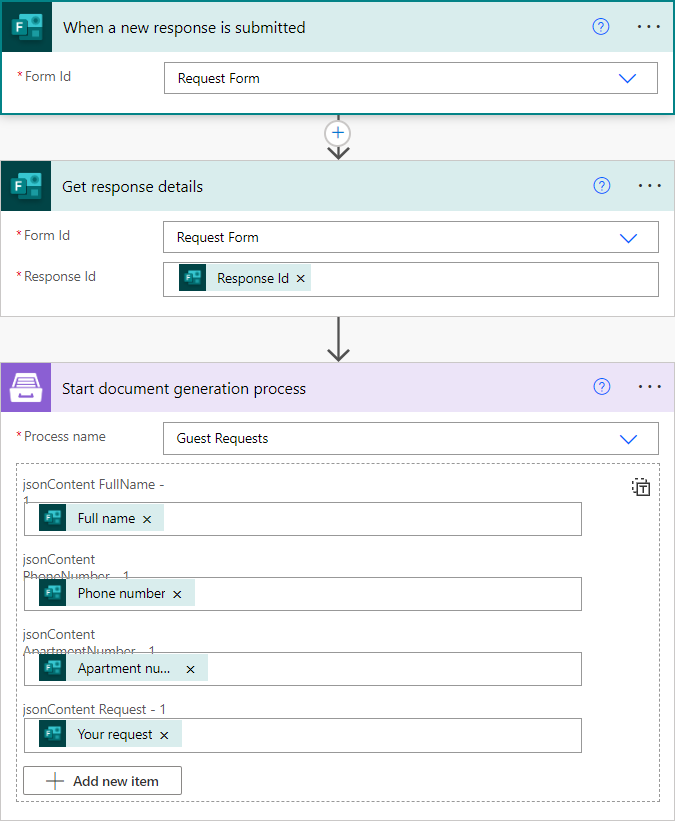Expand Form Id chevron in Get response details

[628, 238]
